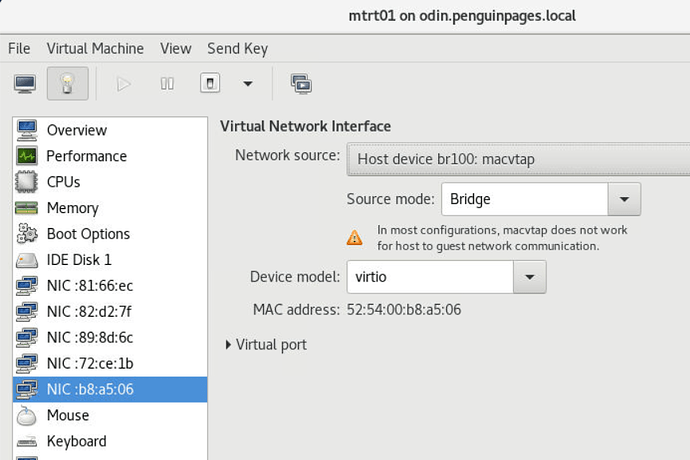The image size is (690, 460).
Task: Click the network icon beside NIC :81:66:ec
Action: [x=27, y=286]
